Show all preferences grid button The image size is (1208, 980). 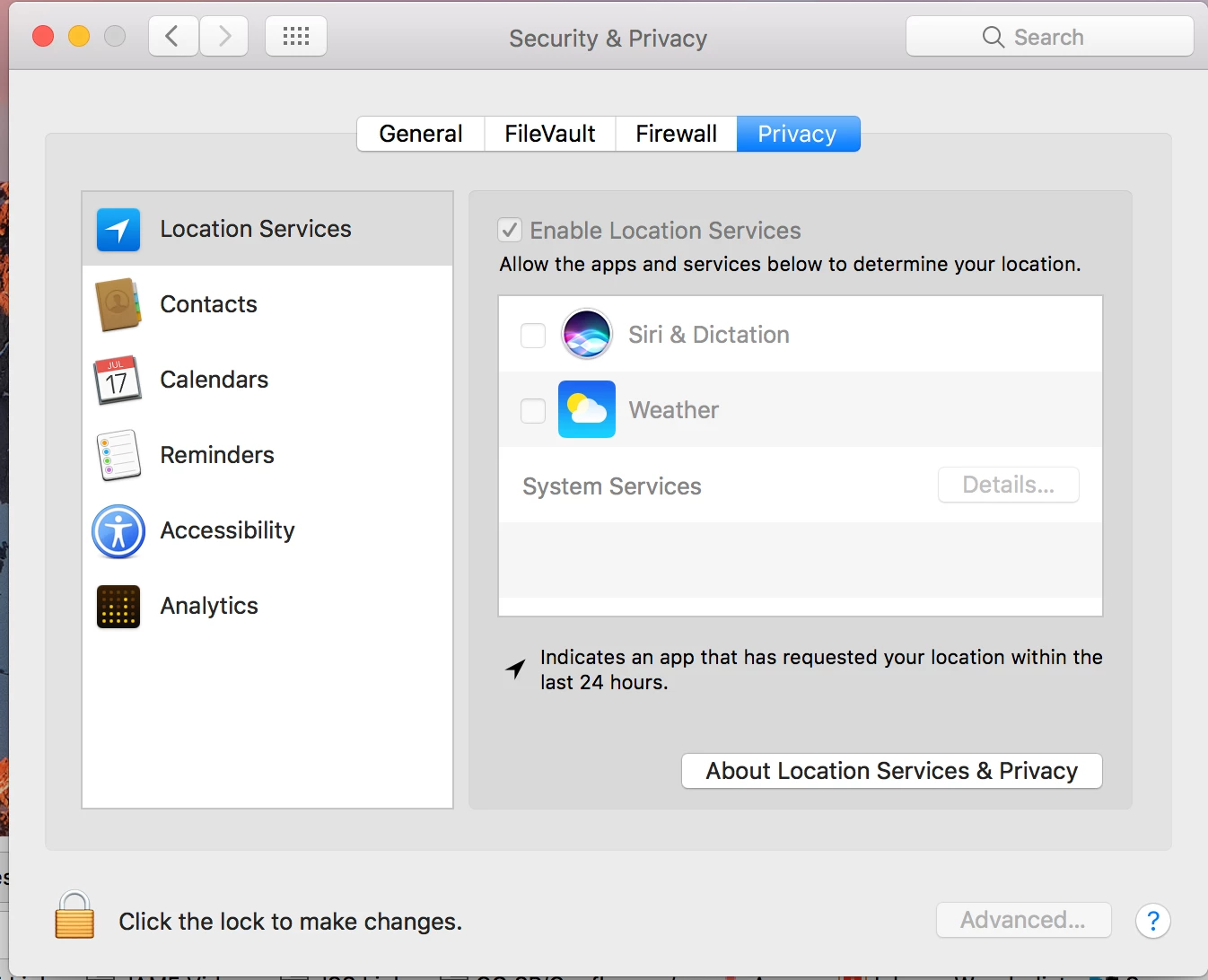click(296, 36)
